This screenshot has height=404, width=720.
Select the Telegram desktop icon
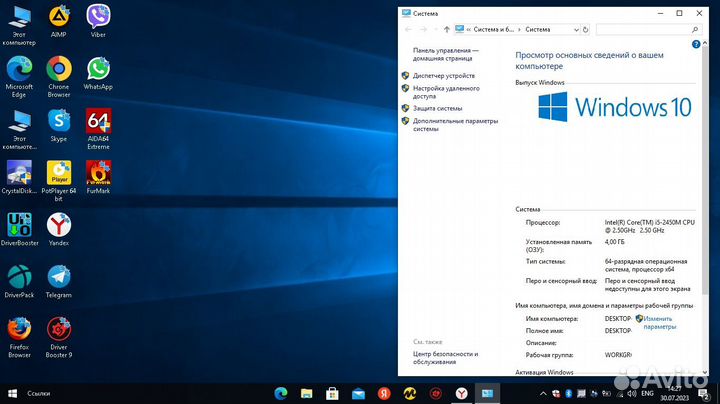click(x=59, y=281)
